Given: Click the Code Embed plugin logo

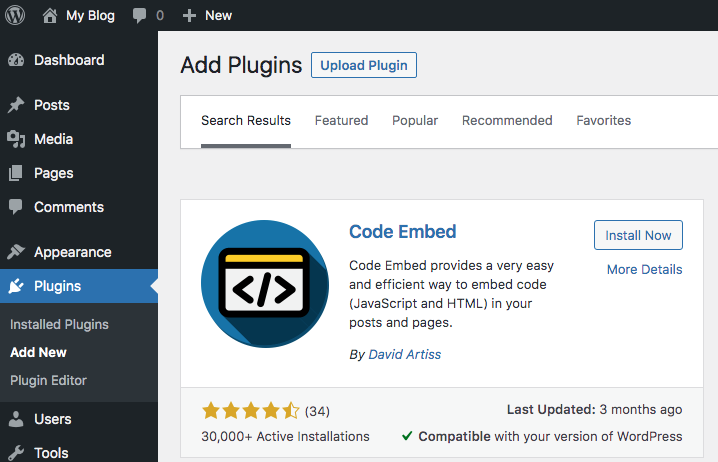Looking at the screenshot, I should (265, 284).
